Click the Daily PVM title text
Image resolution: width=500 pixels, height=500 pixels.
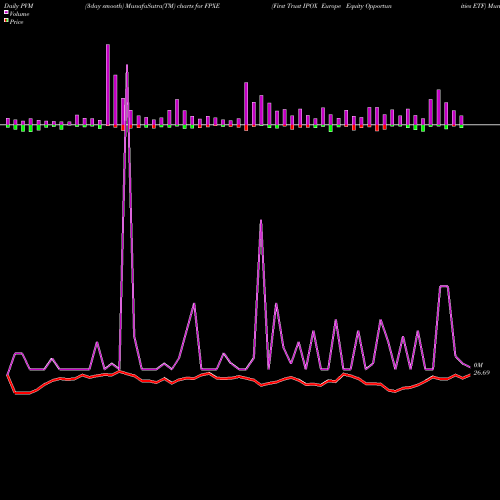pos(19,6)
